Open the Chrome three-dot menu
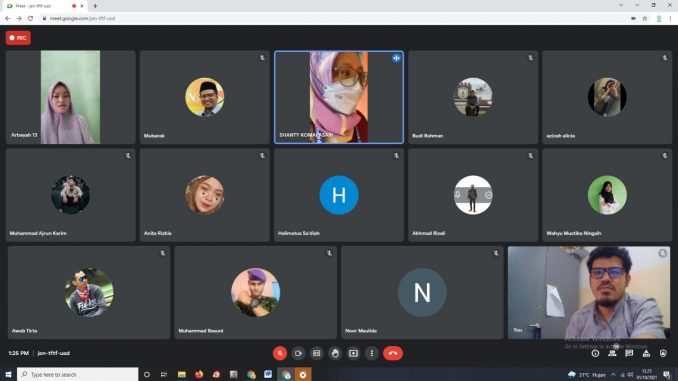The image size is (678, 381). 671,19
